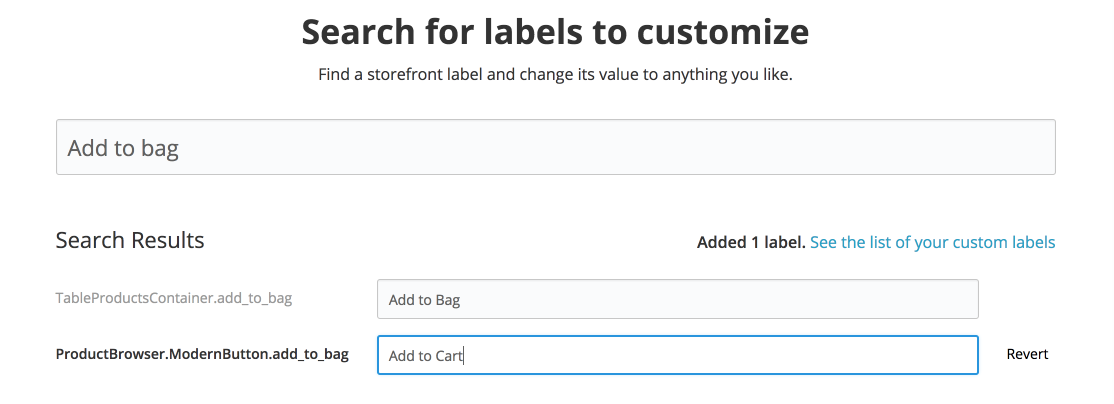
Task: Click the input containing 'Add to Bag'
Action: (677, 299)
